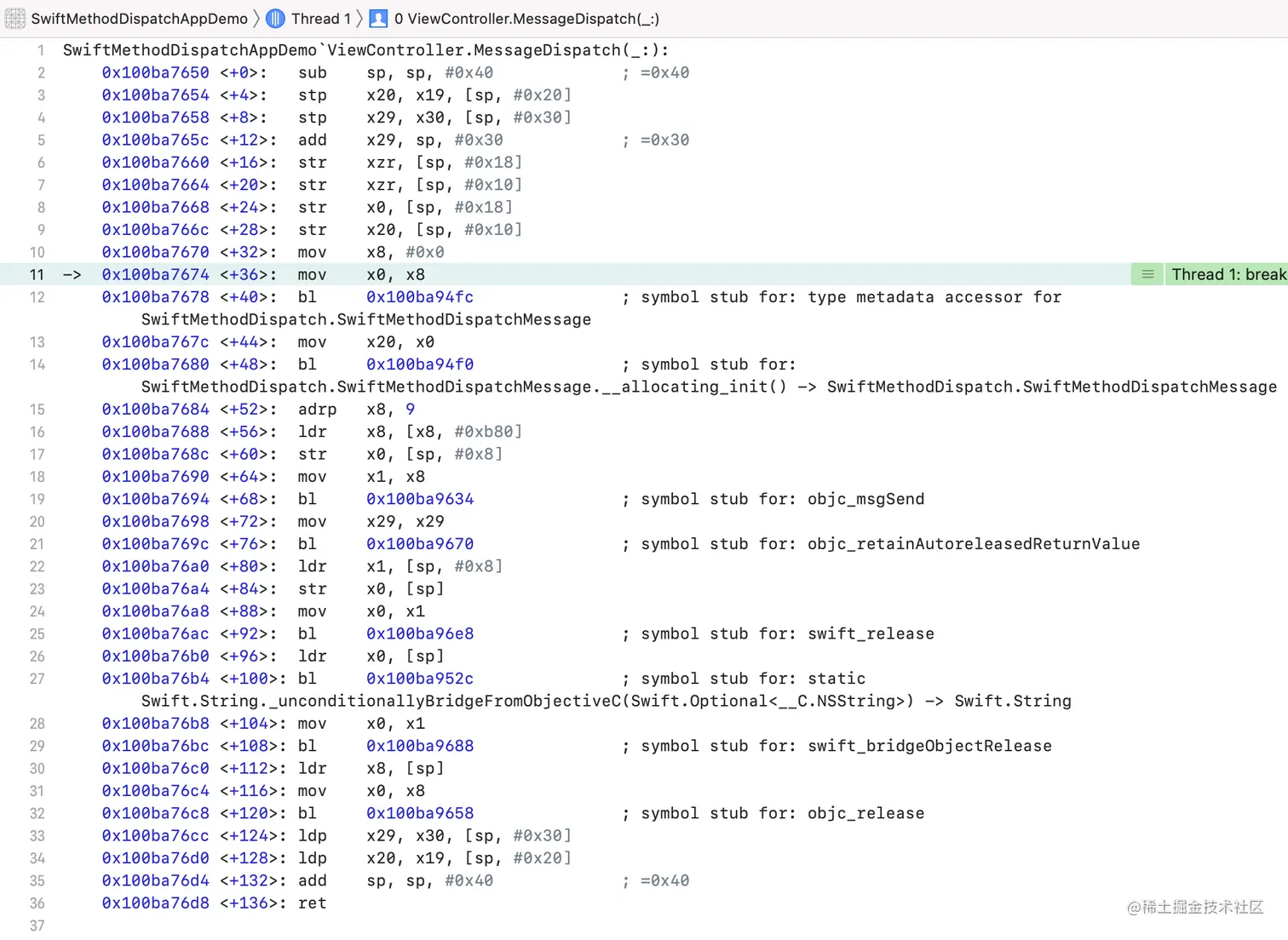Open the SwiftMethodDispatchAppDemo jump bar menu
The height and width of the screenshot is (940, 1288).
pyautogui.click(x=139, y=18)
